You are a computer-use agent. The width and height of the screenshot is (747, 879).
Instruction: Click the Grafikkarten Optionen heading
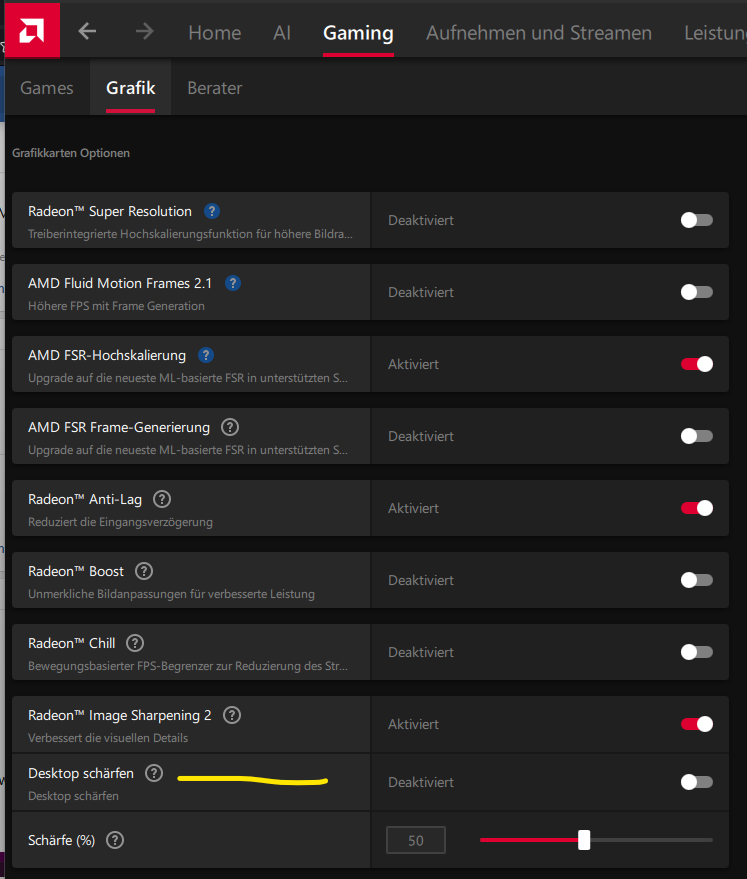coord(71,153)
